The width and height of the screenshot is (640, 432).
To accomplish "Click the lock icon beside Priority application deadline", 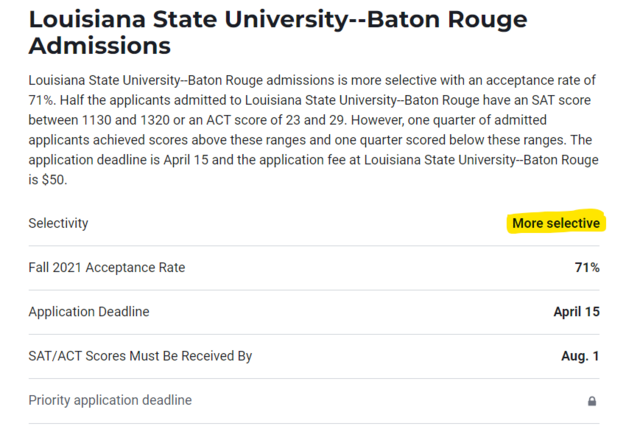I will pos(592,401).
